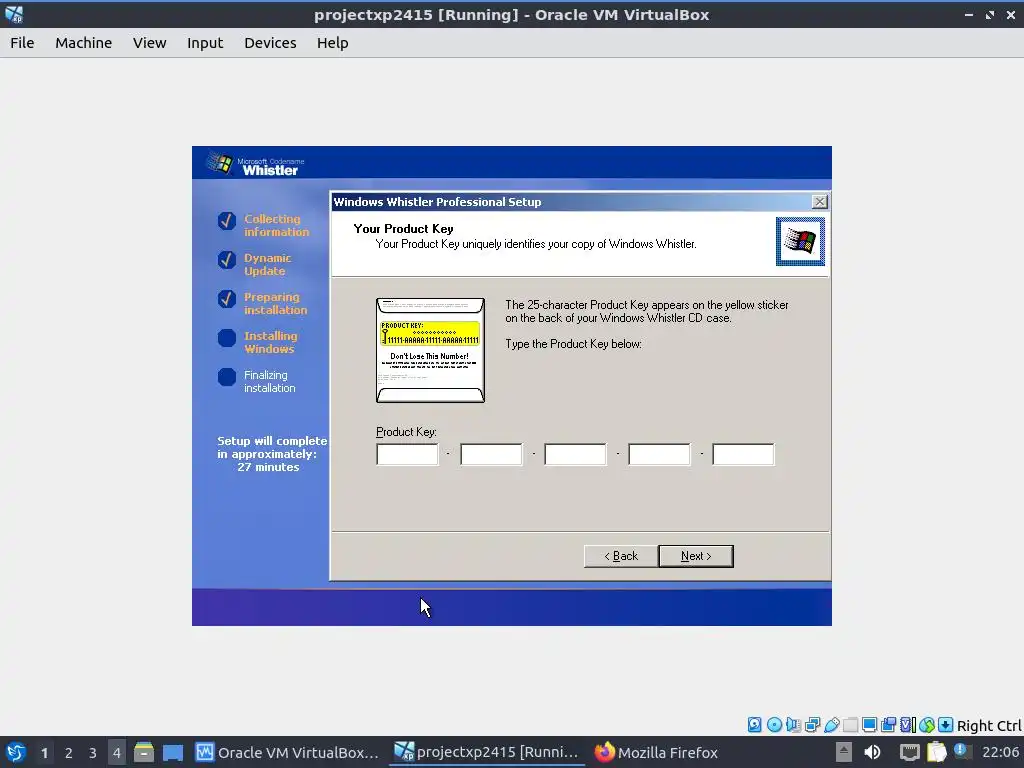The width and height of the screenshot is (1024, 768).
Task: Click the Preparing installation step checkmark
Action: tap(227, 298)
